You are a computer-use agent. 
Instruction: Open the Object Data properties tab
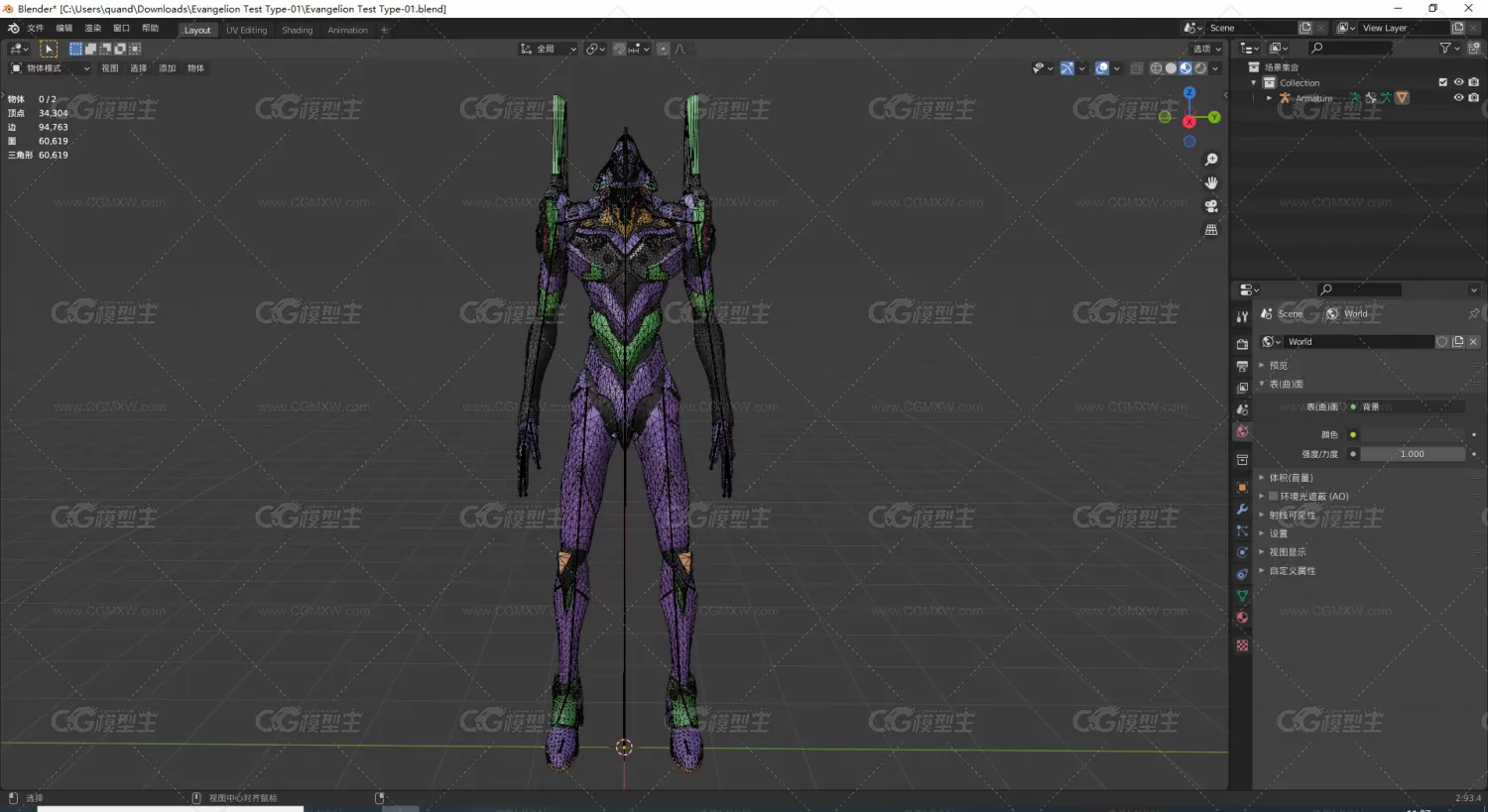point(1242,596)
